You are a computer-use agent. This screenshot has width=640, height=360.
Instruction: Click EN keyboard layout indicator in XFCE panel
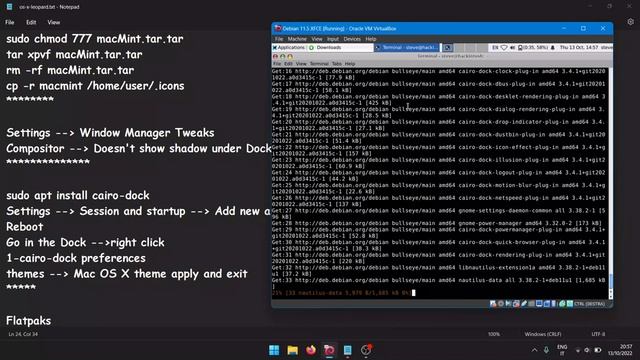[495, 48]
